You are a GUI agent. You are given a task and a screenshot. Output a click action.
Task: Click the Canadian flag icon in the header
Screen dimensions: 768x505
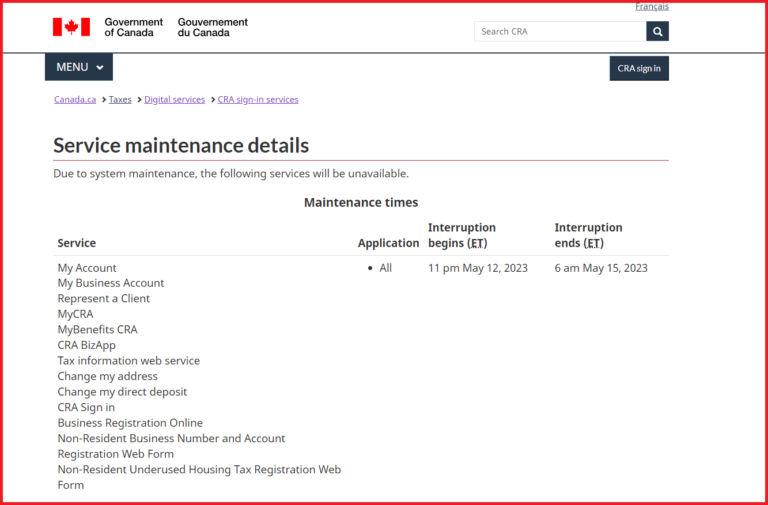coord(71,27)
